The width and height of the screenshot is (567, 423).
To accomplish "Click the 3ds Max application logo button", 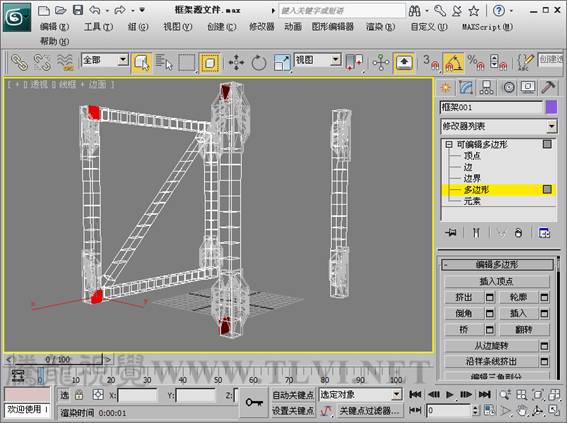I will click(17, 17).
